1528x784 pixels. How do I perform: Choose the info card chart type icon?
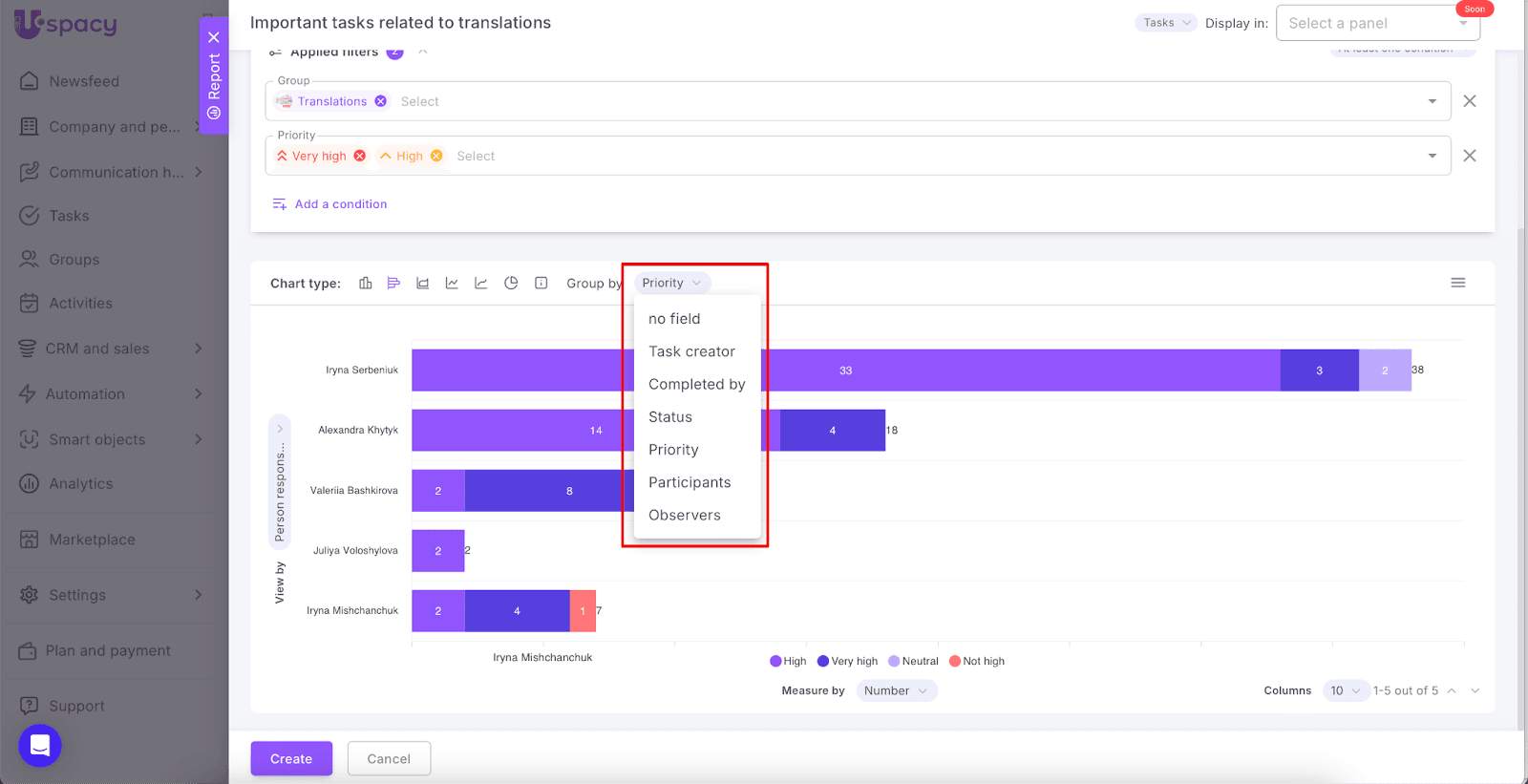541,283
